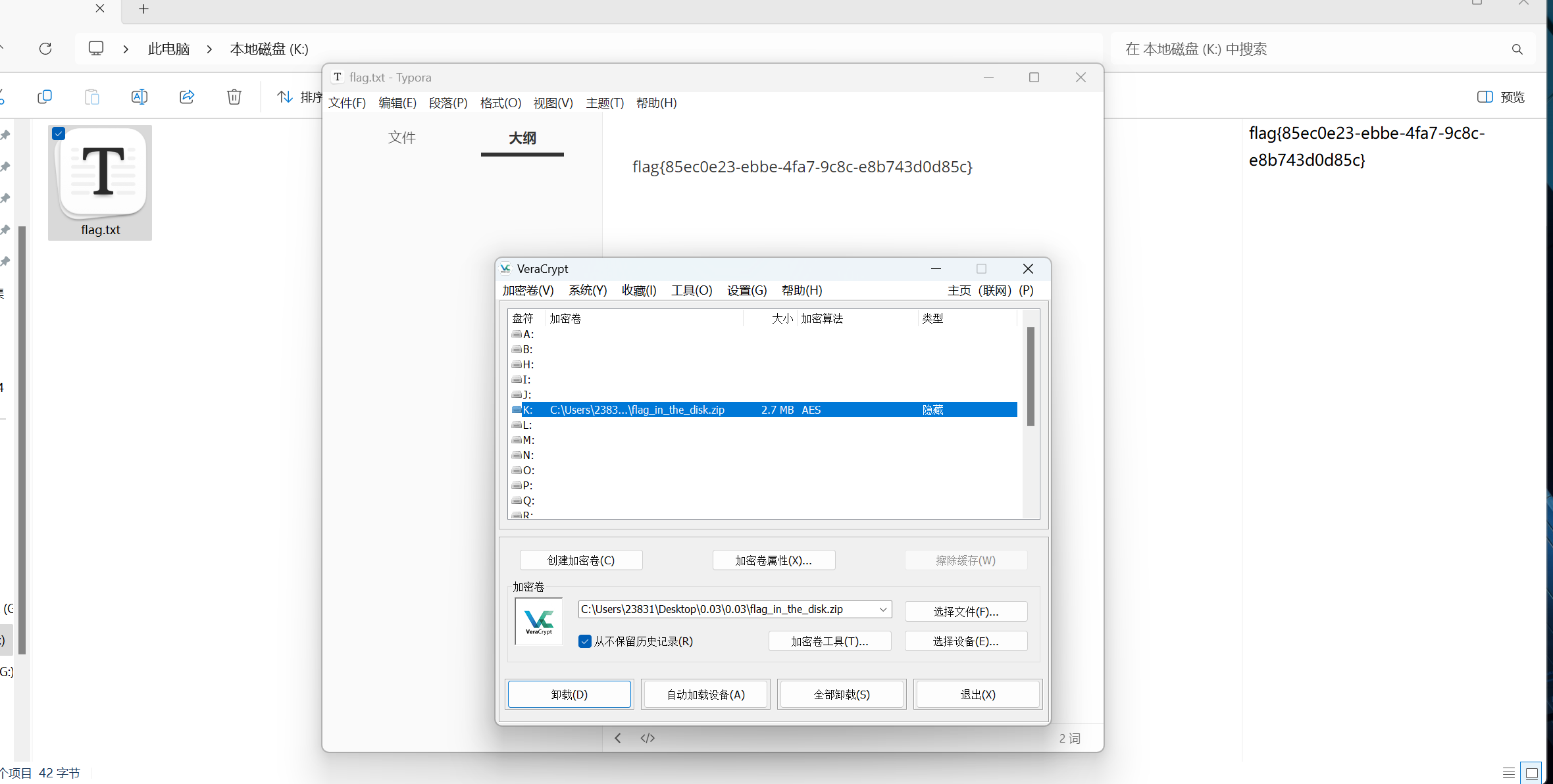Uncheck the flag.txt selection checkbox
The height and width of the screenshot is (784, 1553).
tap(59, 134)
